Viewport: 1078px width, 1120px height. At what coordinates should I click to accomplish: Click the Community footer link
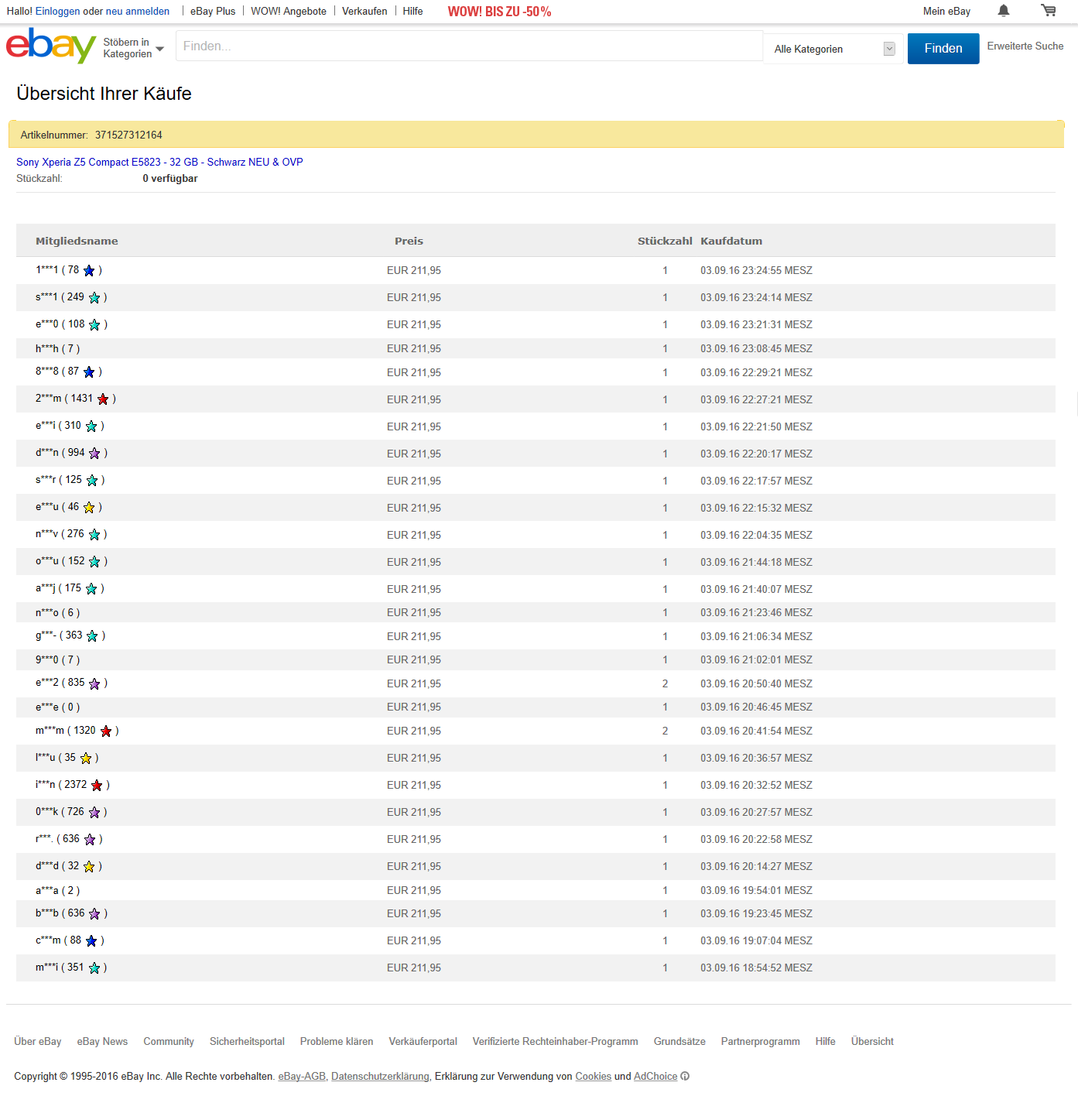pyautogui.click(x=169, y=1041)
